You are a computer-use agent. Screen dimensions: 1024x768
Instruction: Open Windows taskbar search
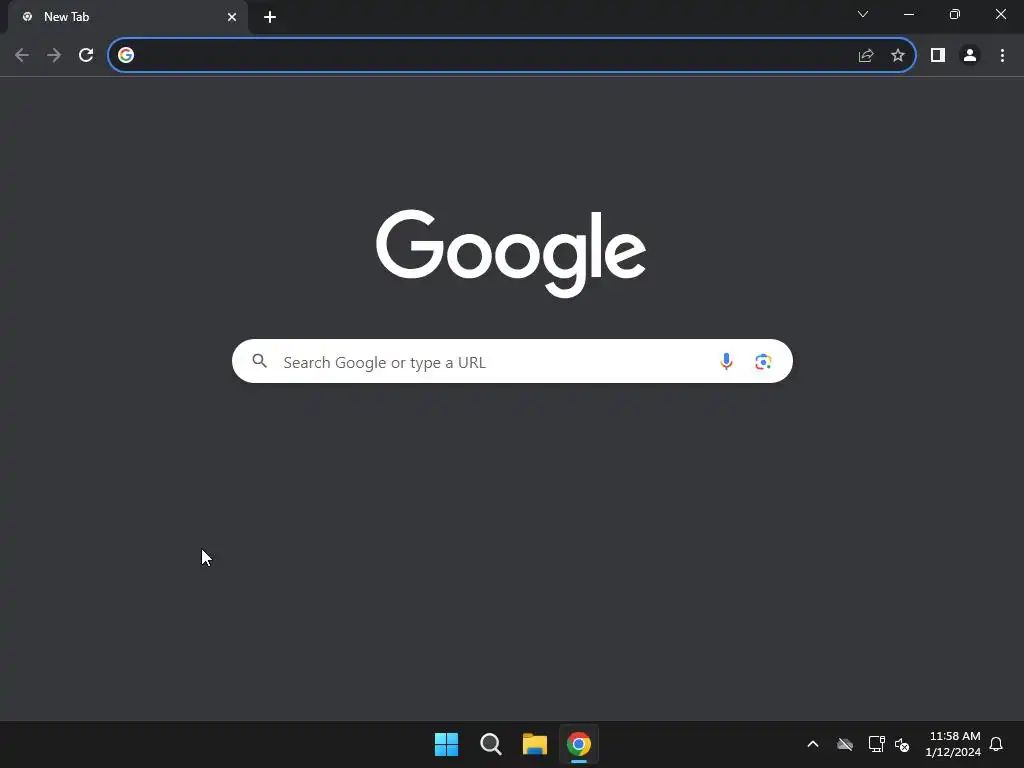490,744
